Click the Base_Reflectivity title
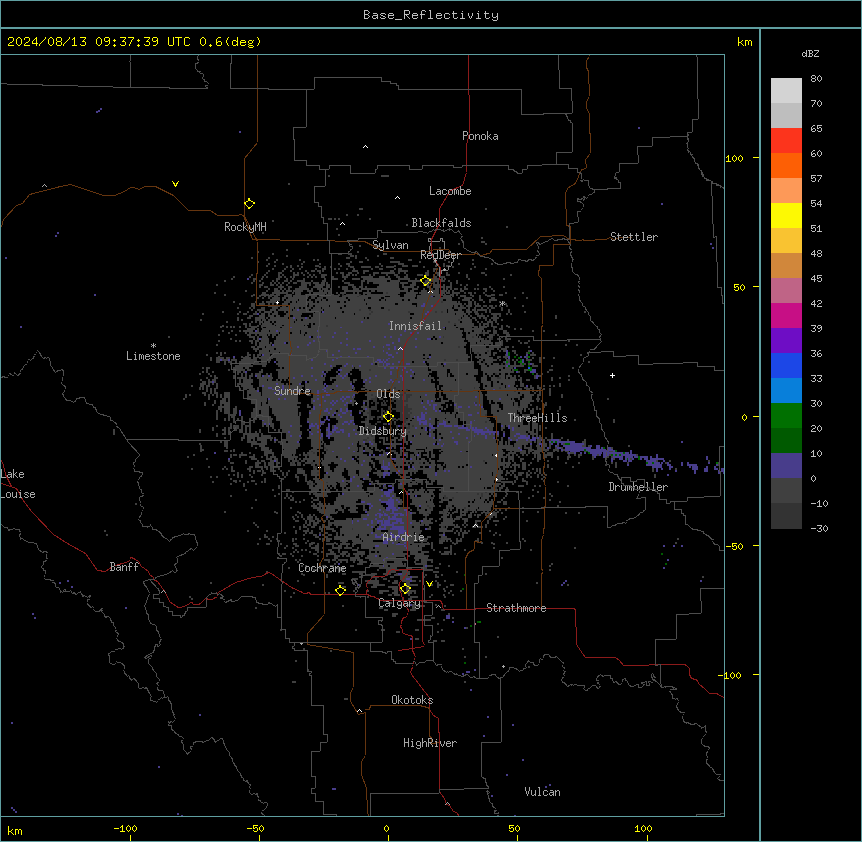The image size is (862, 842). [x=431, y=15]
